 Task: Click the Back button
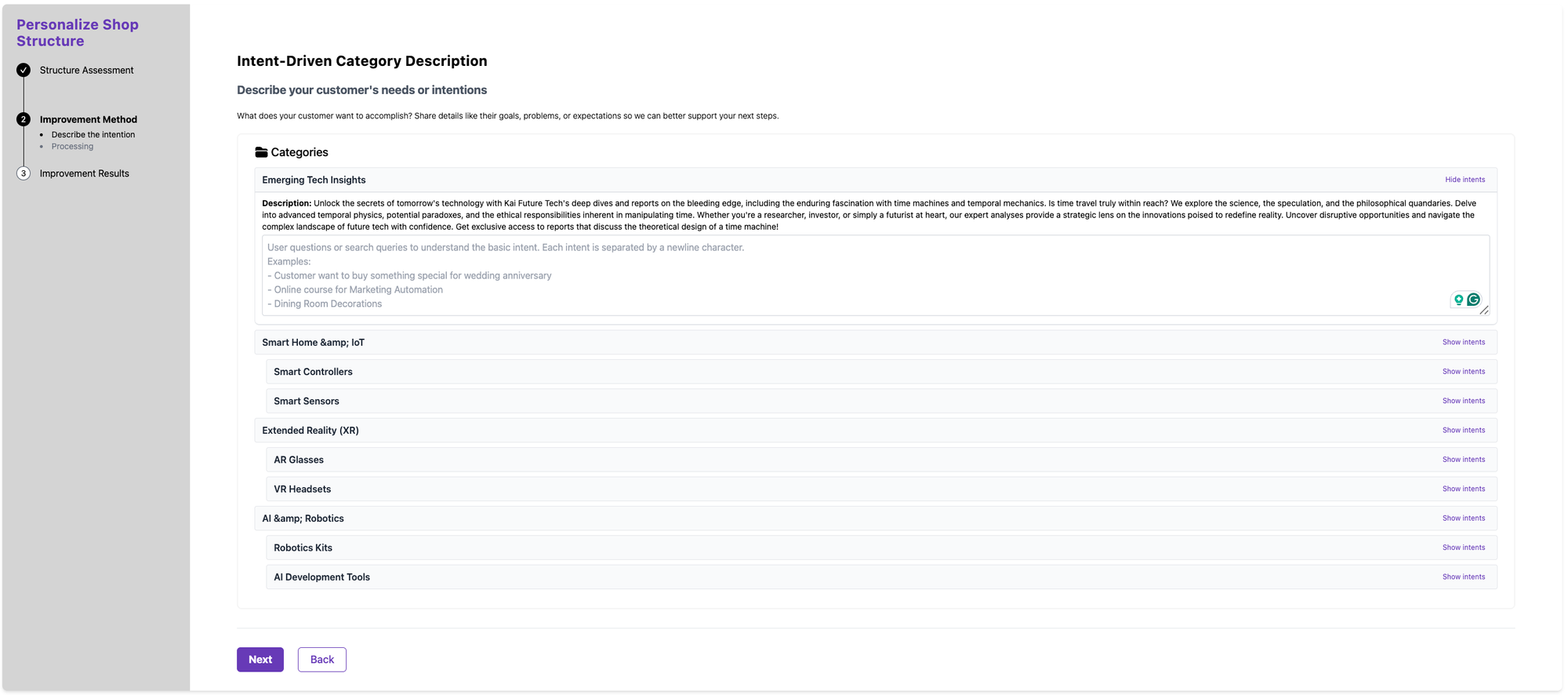[x=321, y=660]
